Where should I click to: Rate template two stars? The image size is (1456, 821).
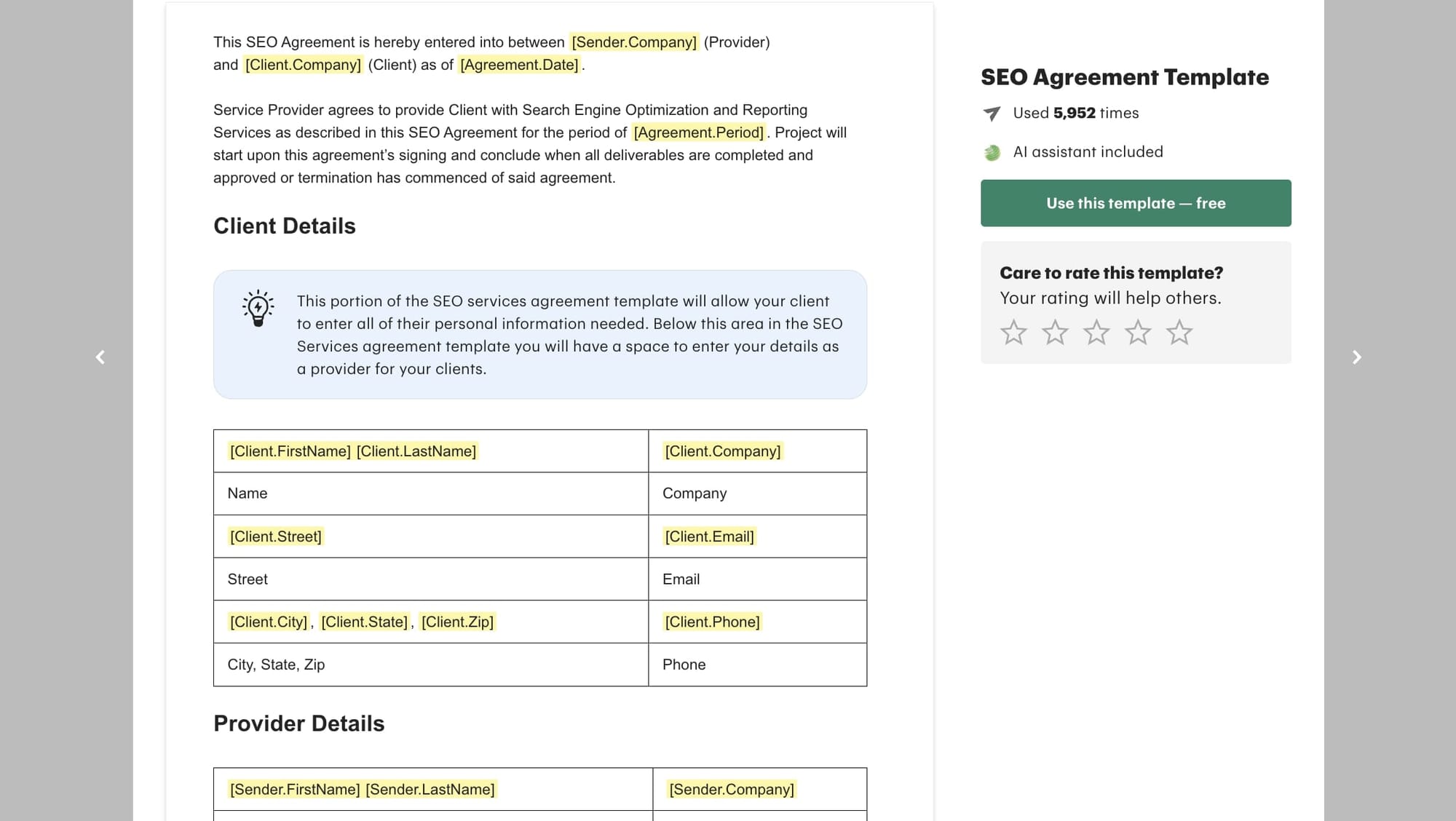[1055, 333]
